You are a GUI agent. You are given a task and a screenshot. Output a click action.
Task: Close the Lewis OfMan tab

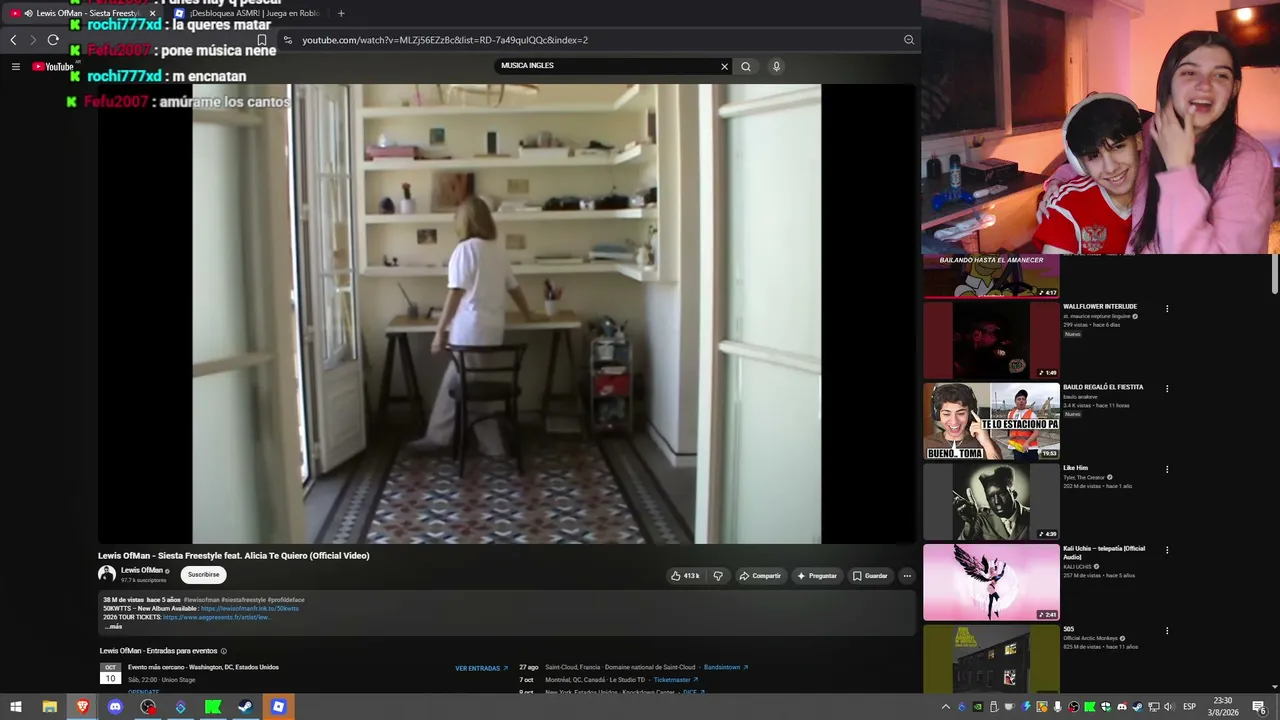pyautogui.click(x=153, y=13)
